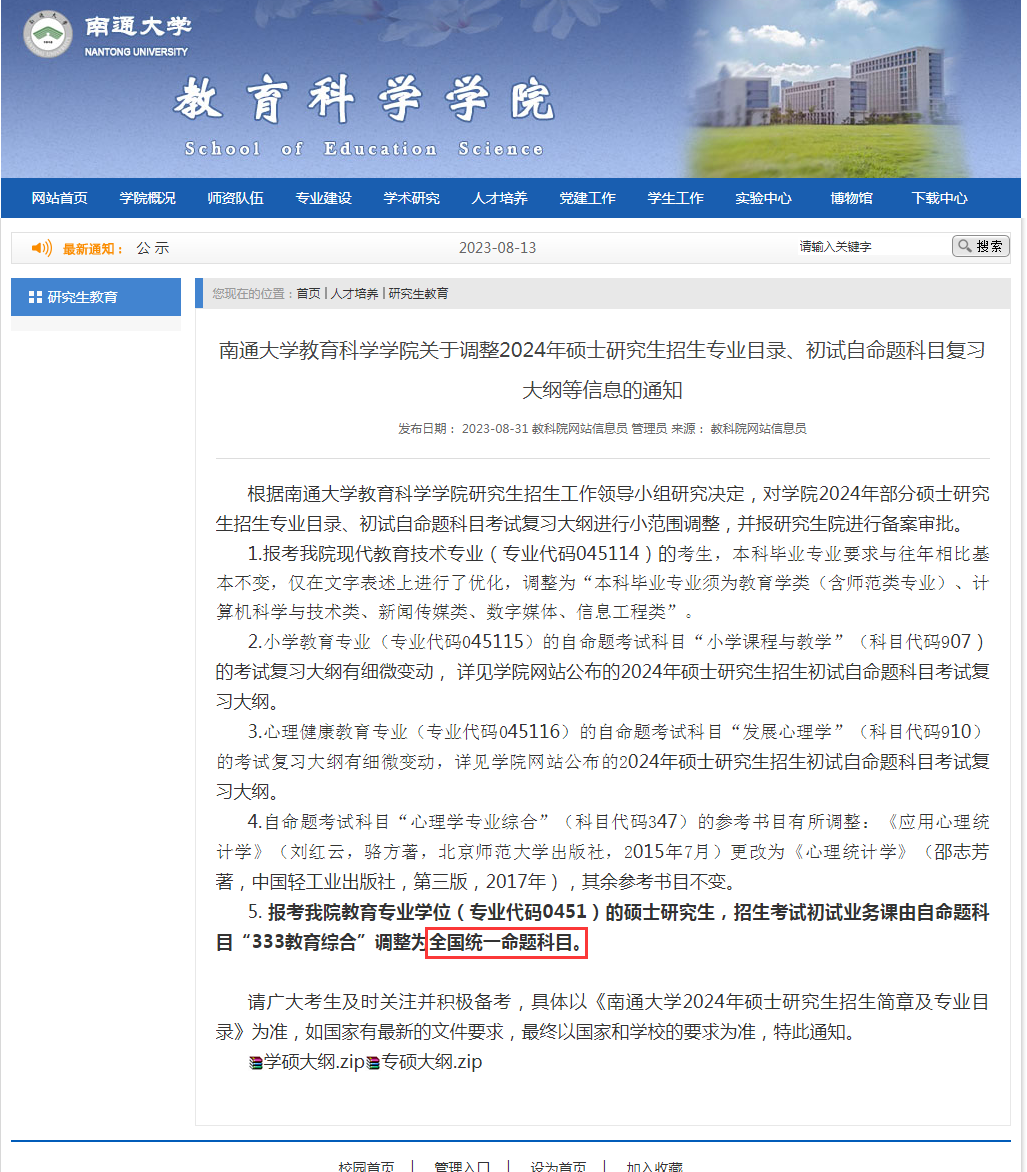
Task: Download the 专硕大纲.zip attachment
Action: coord(432,1062)
